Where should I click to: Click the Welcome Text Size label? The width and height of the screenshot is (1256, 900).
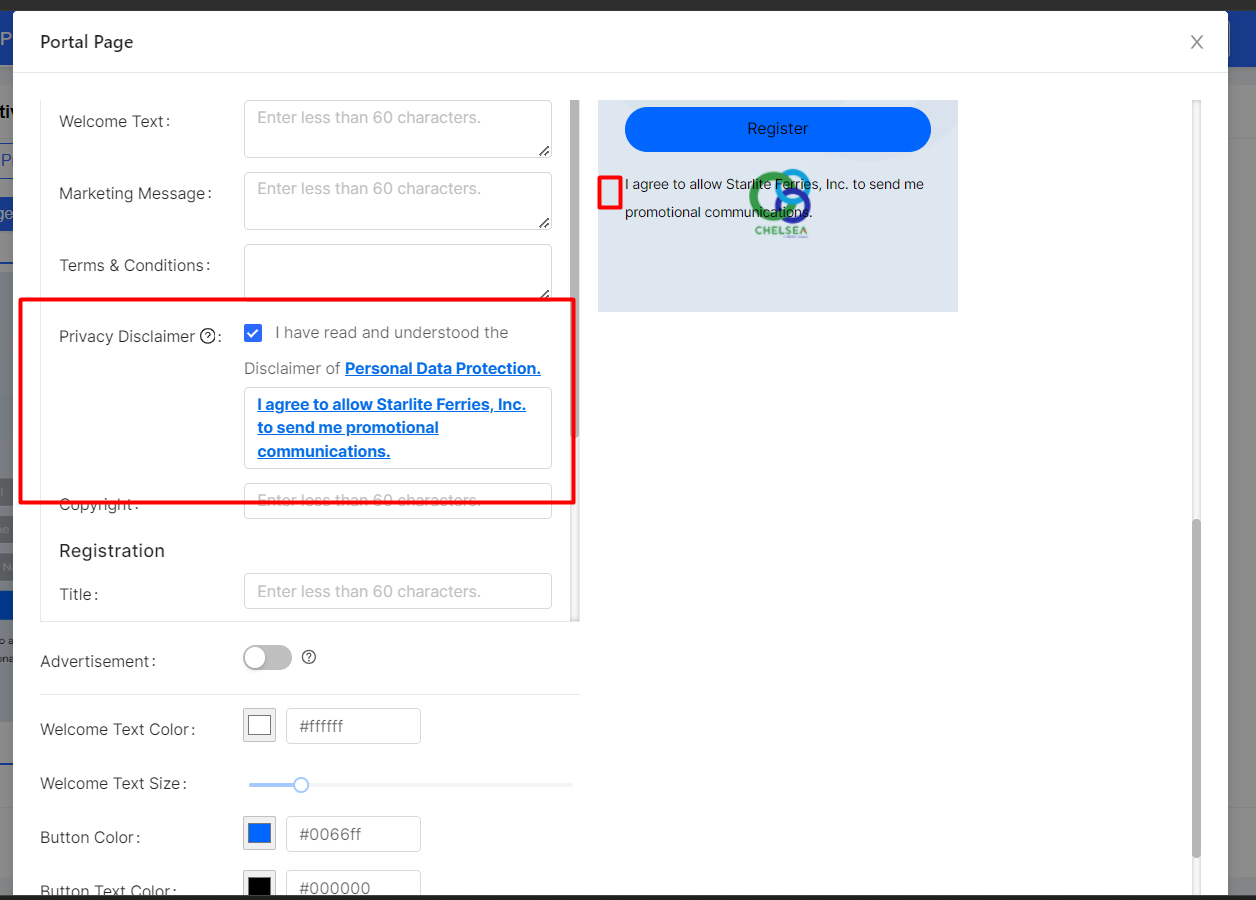pos(113,784)
